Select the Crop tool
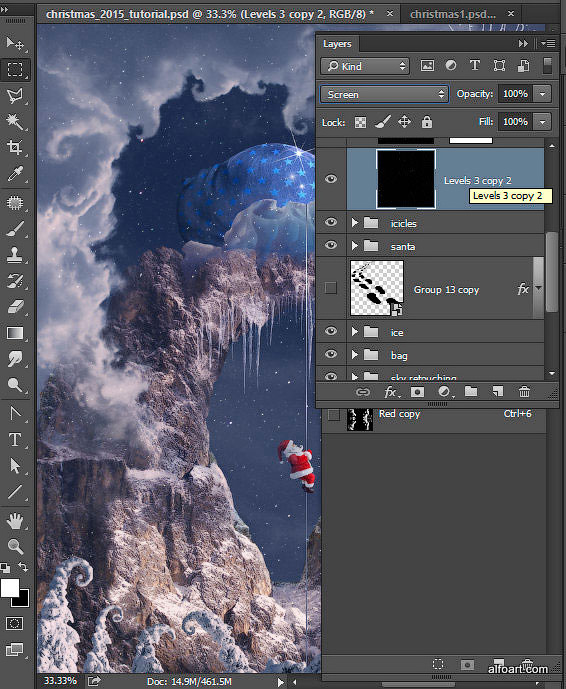566x689 pixels. pyautogui.click(x=15, y=147)
